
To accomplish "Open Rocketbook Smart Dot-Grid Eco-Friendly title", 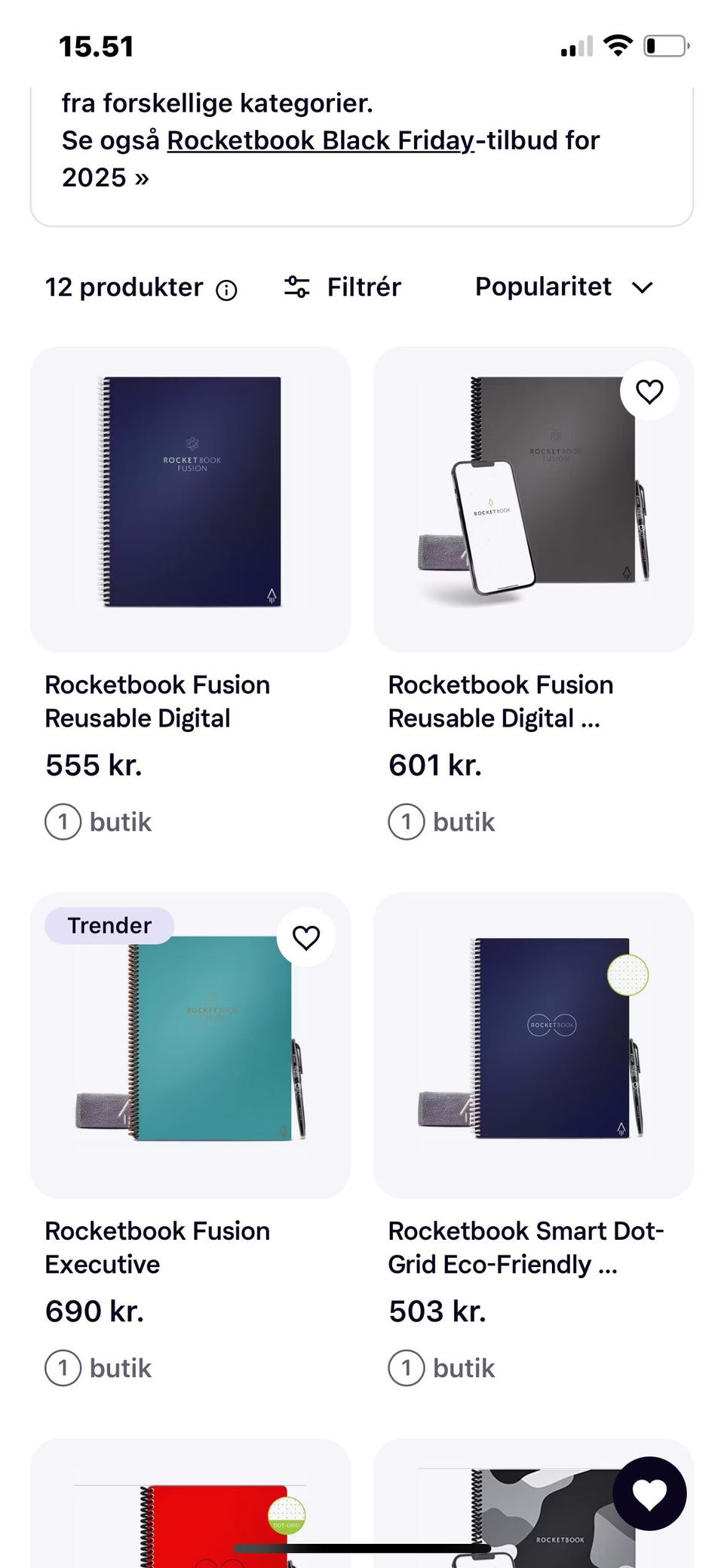I will tap(526, 1247).
